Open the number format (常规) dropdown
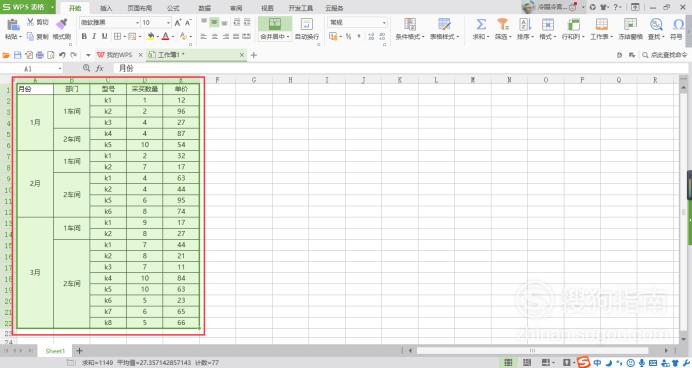Image resolution: width=692 pixels, height=368 pixels. pos(384,23)
